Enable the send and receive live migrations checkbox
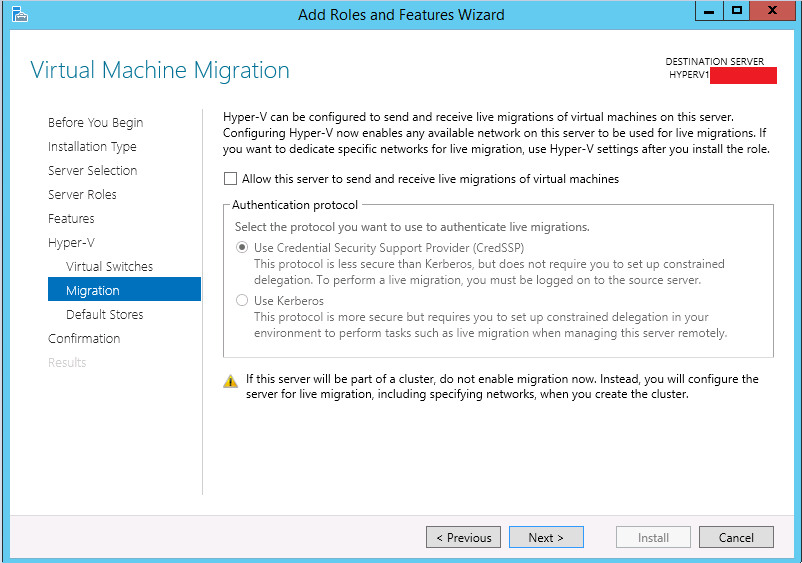Screen dimensions: 802x563 (231, 178)
